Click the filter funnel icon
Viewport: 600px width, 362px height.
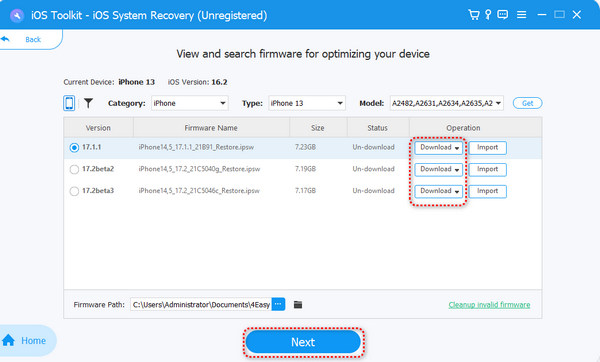click(x=88, y=103)
